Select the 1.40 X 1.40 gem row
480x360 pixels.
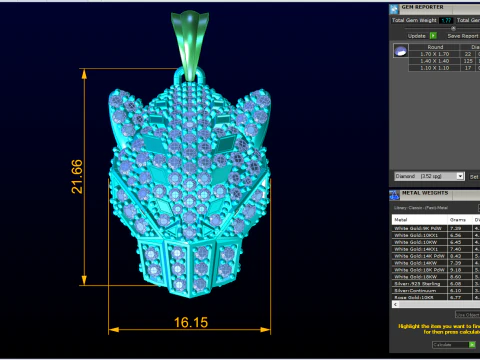click(444, 61)
